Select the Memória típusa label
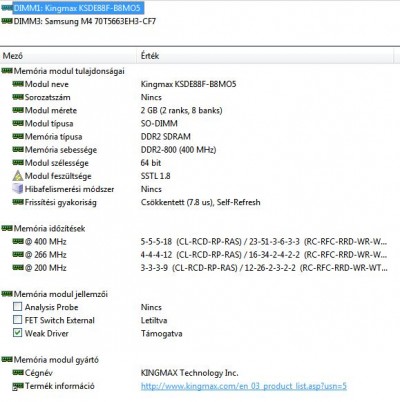This screenshot has width=400, height=402. 53,137
